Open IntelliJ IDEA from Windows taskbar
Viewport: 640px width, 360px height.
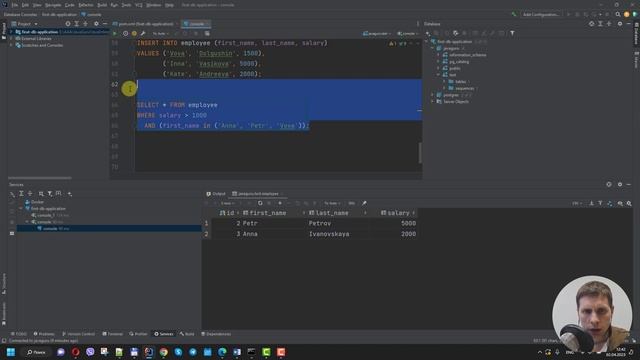click(149, 352)
